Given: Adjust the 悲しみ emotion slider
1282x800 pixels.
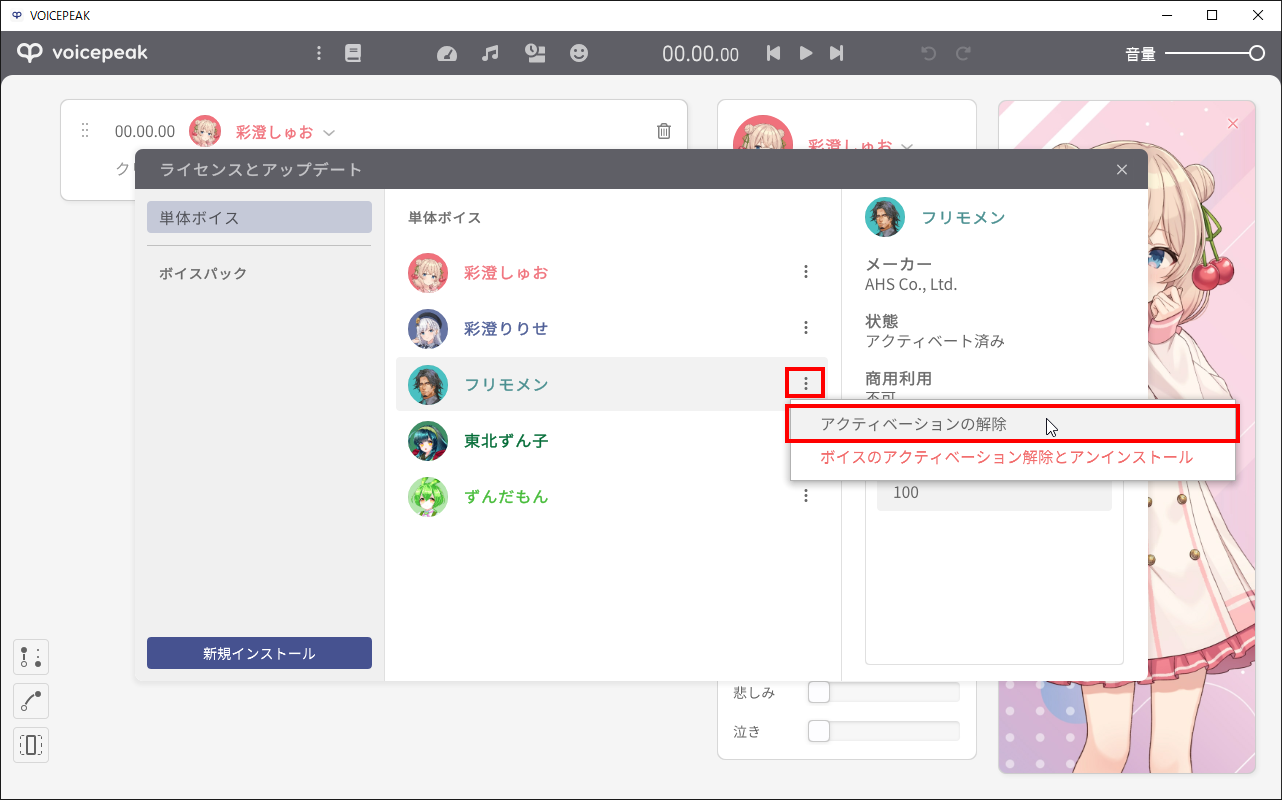Looking at the screenshot, I should (883, 692).
